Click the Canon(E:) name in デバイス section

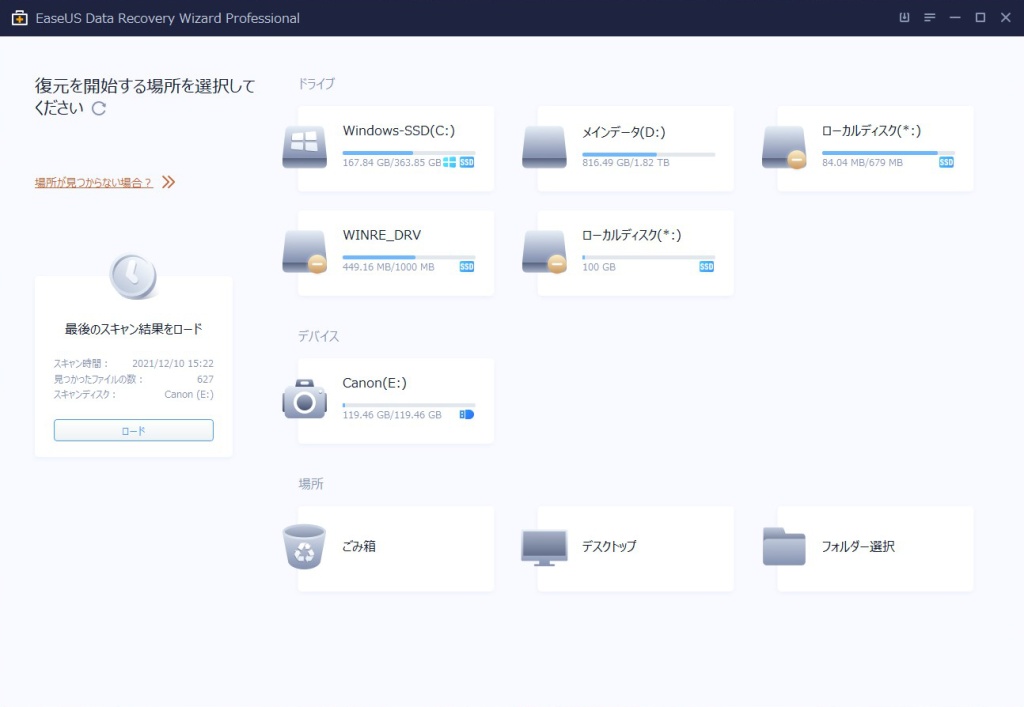pos(374,383)
